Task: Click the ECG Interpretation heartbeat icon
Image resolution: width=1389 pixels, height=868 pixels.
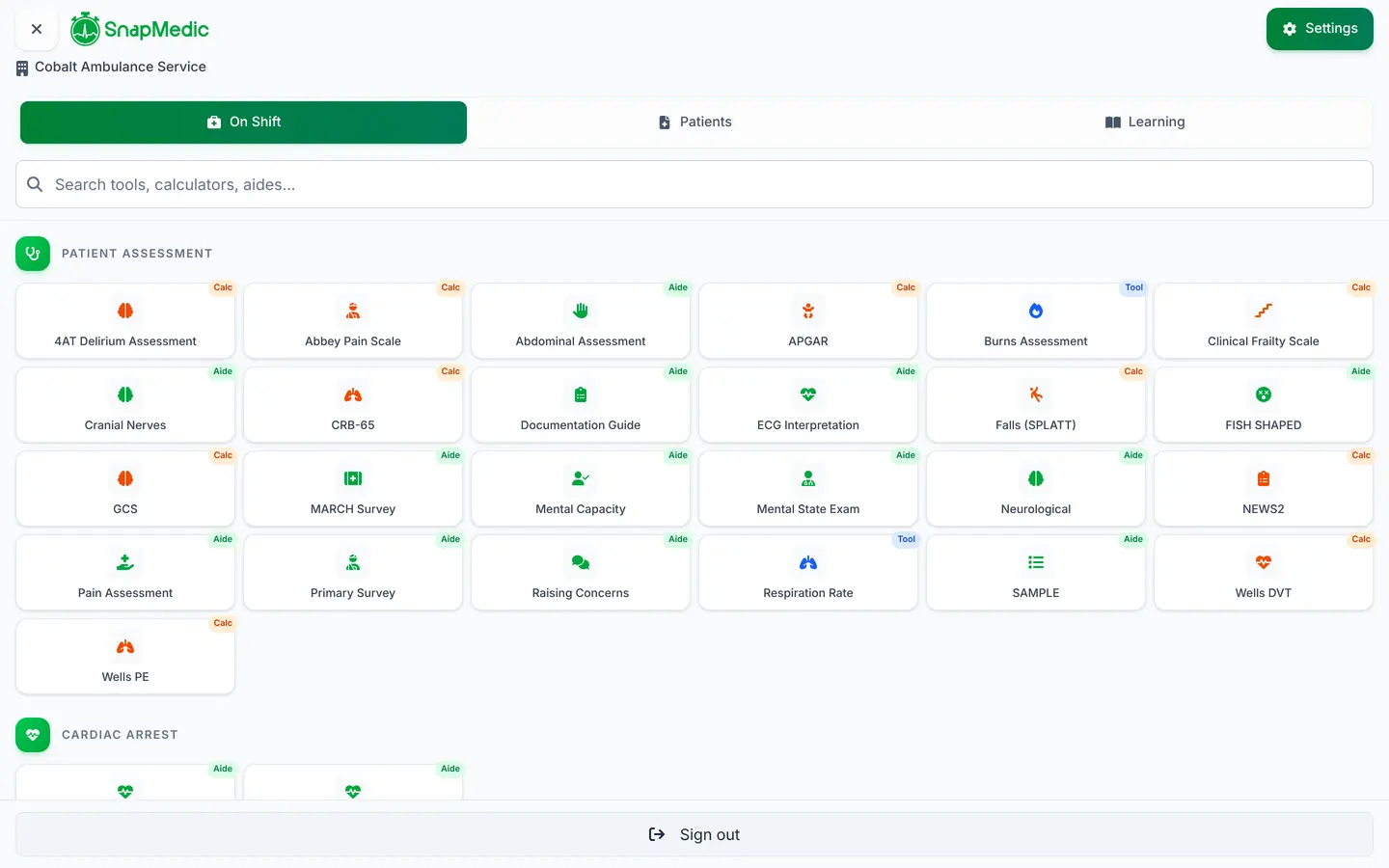Action: [x=808, y=394]
